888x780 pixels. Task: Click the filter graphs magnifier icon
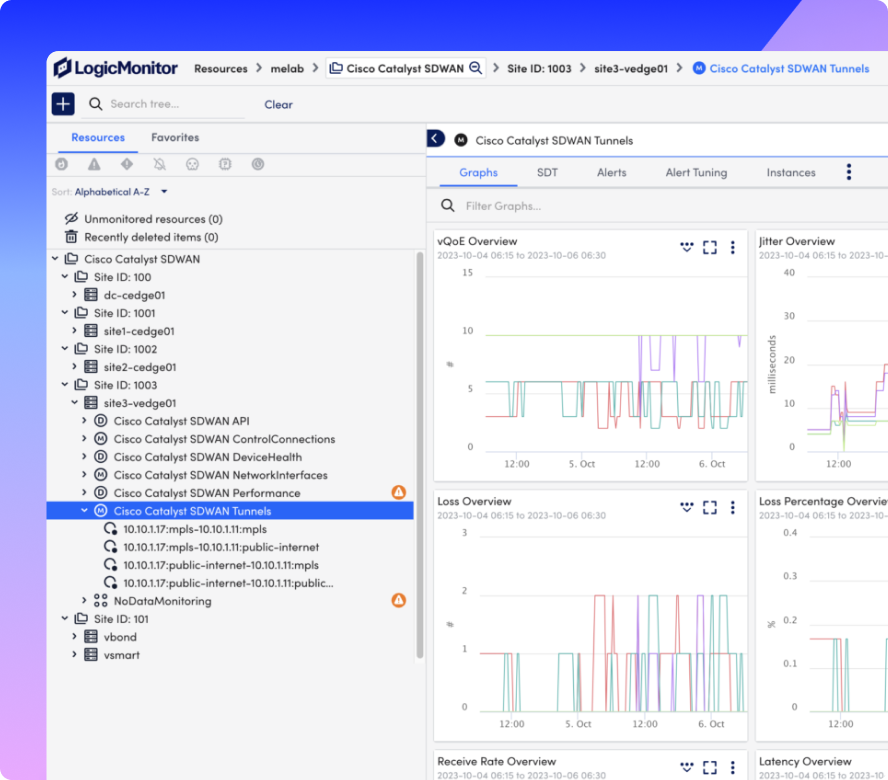click(x=447, y=205)
